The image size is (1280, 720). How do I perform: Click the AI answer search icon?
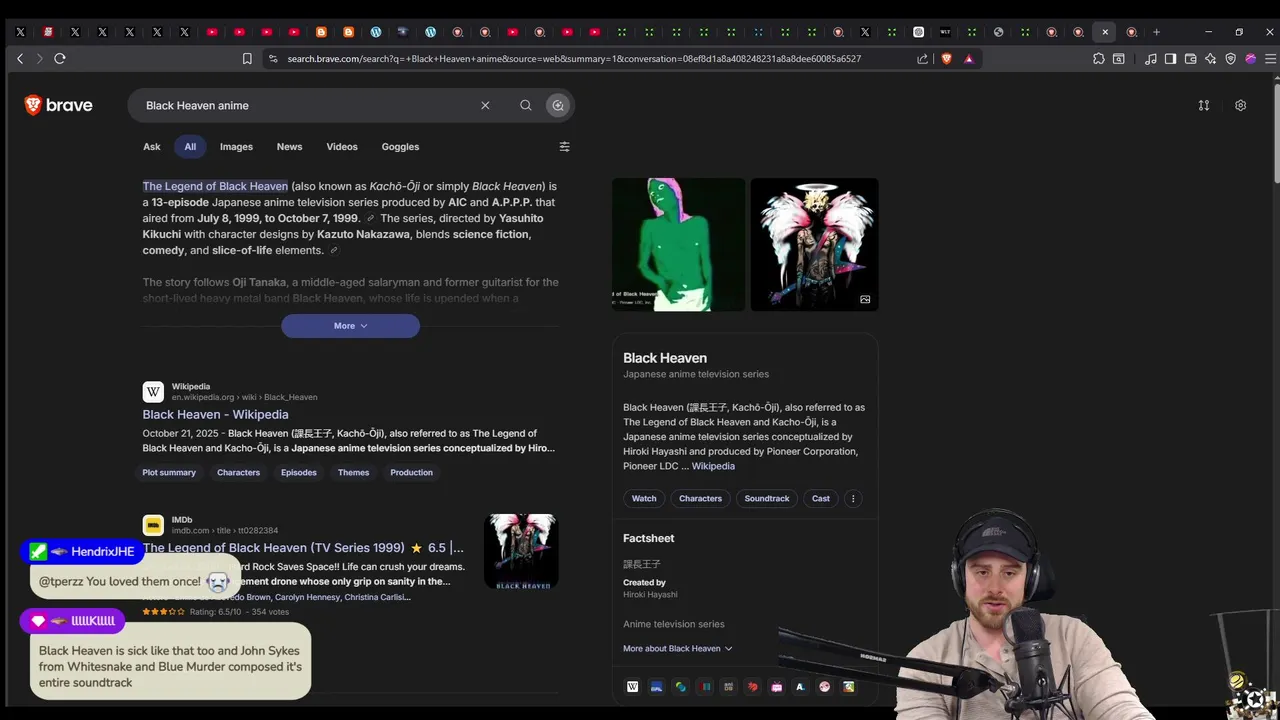558,105
